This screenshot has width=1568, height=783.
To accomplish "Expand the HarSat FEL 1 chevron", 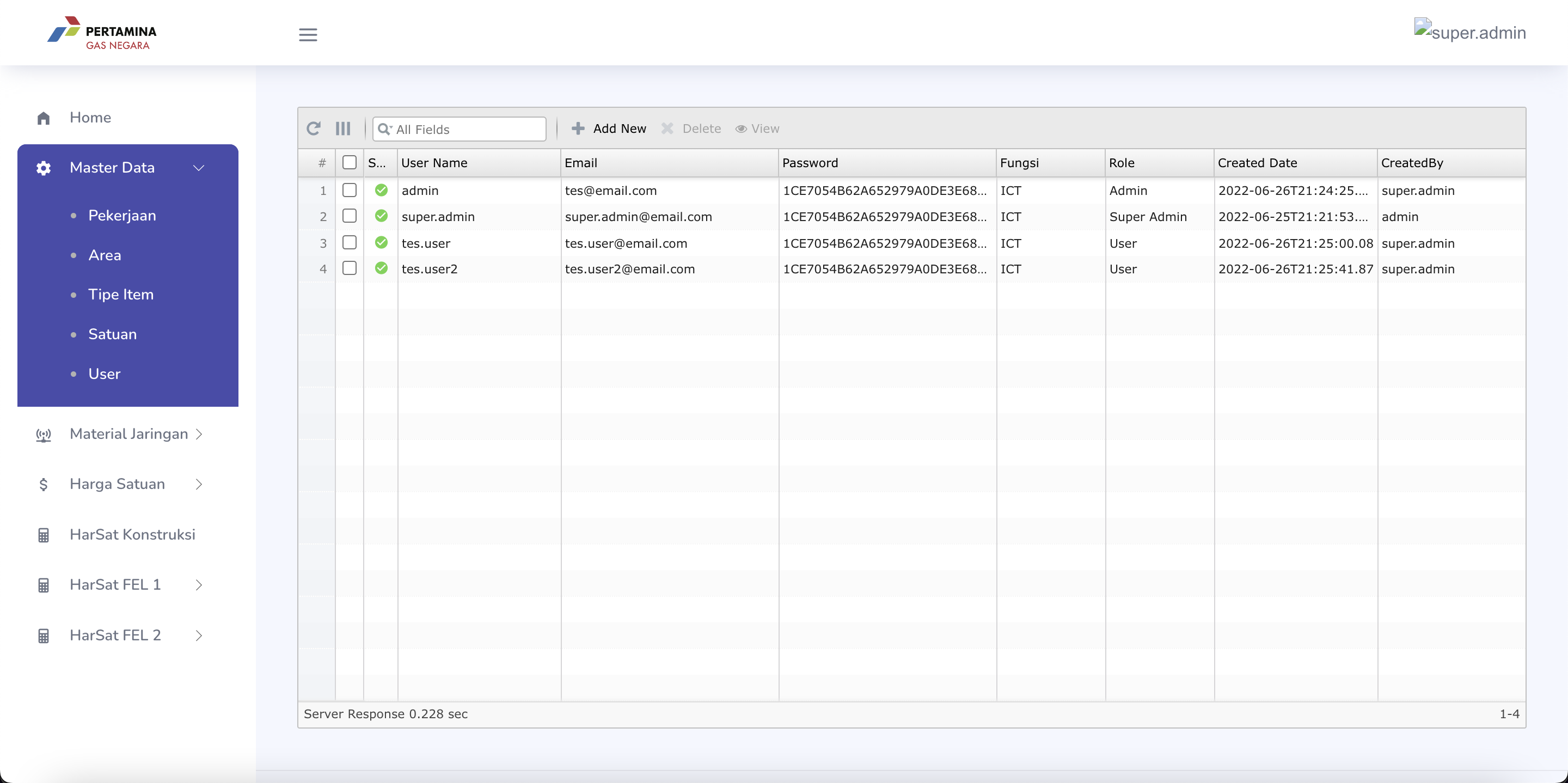I will [x=199, y=585].
